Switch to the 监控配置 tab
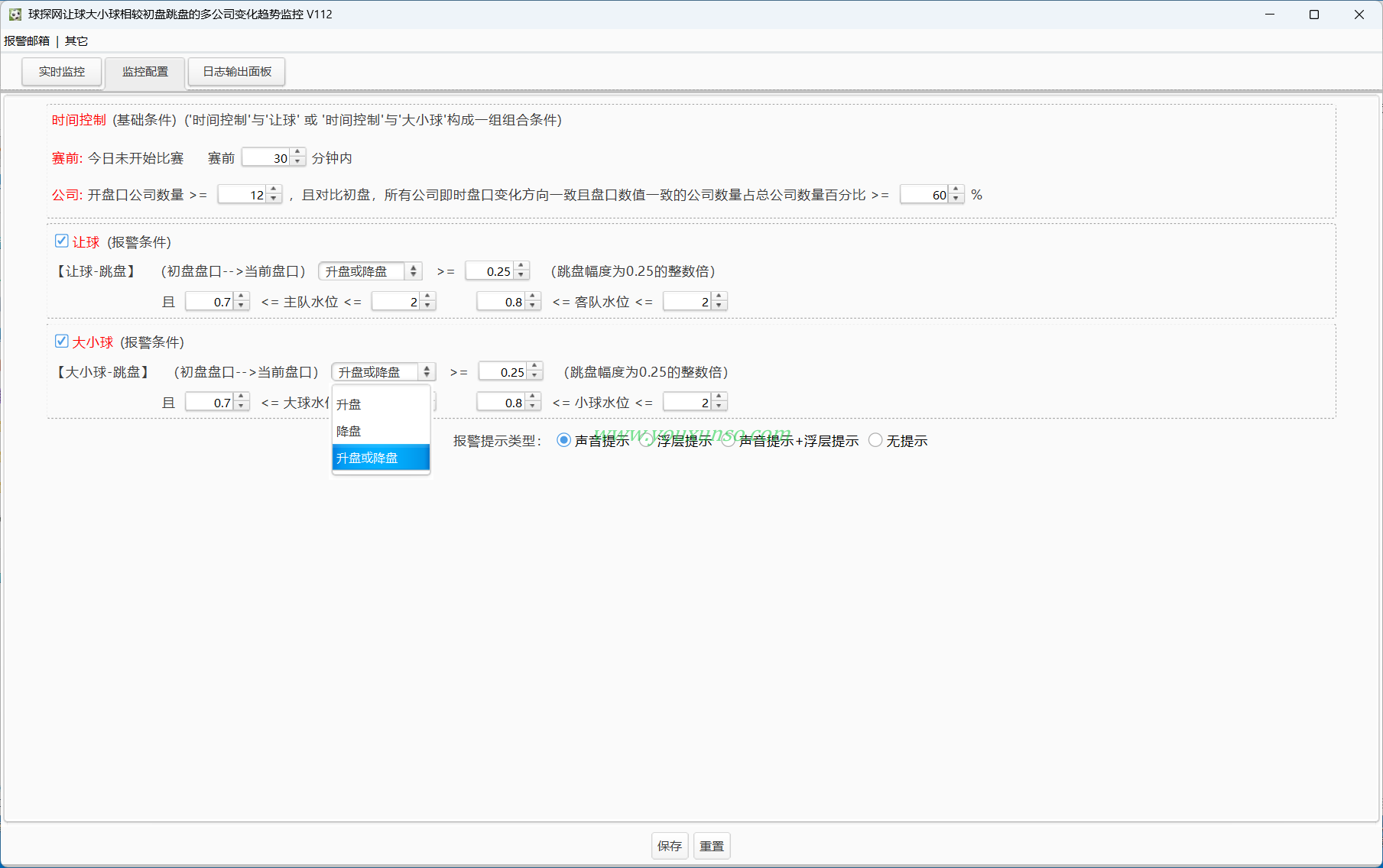This screenshot has width=1383, height=868. tap(145, 72)
